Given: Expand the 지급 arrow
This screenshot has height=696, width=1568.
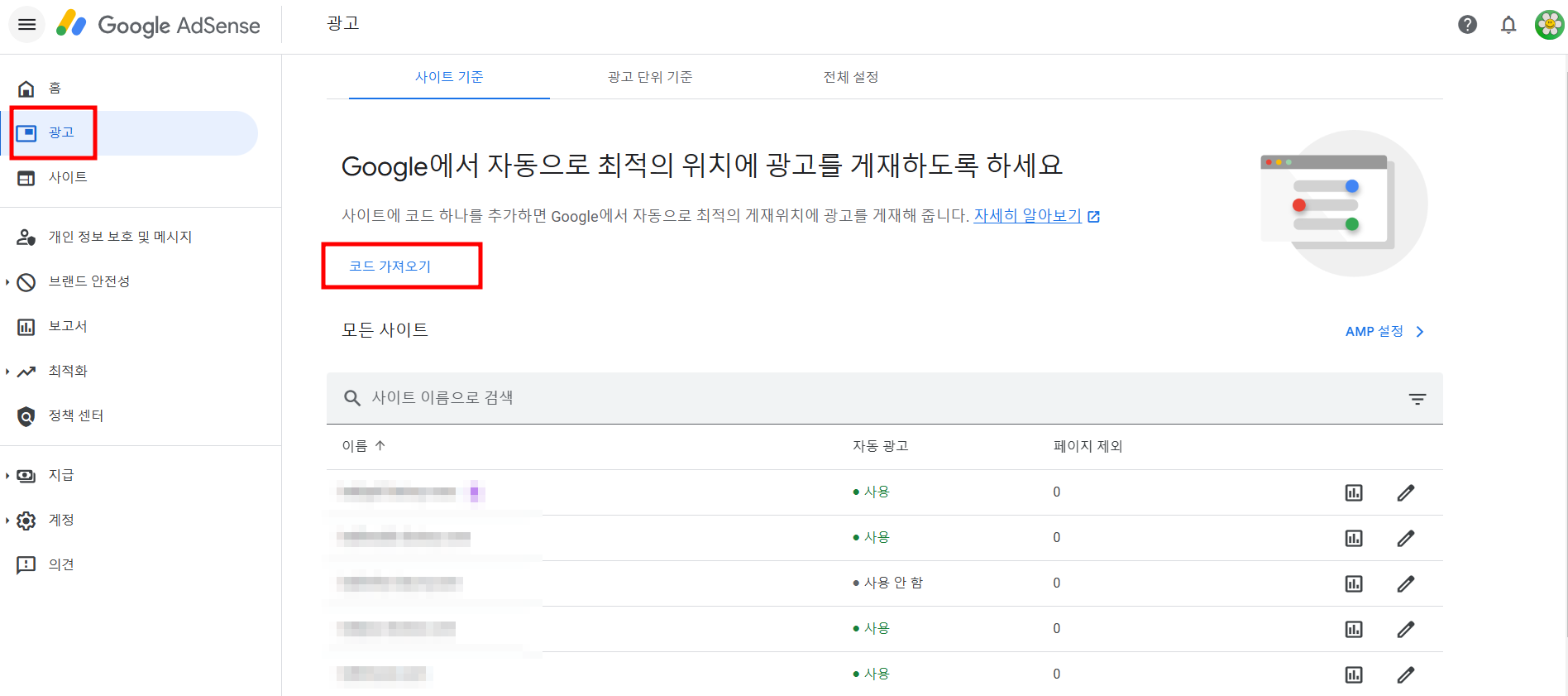Looking at the screenshot, I should (7, 476).
